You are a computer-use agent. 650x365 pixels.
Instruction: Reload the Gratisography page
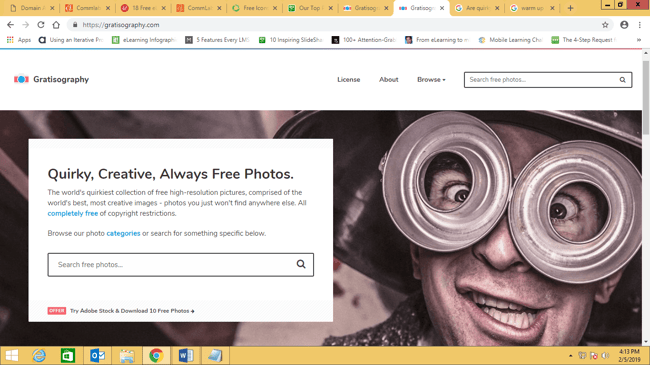click(41, 25)
